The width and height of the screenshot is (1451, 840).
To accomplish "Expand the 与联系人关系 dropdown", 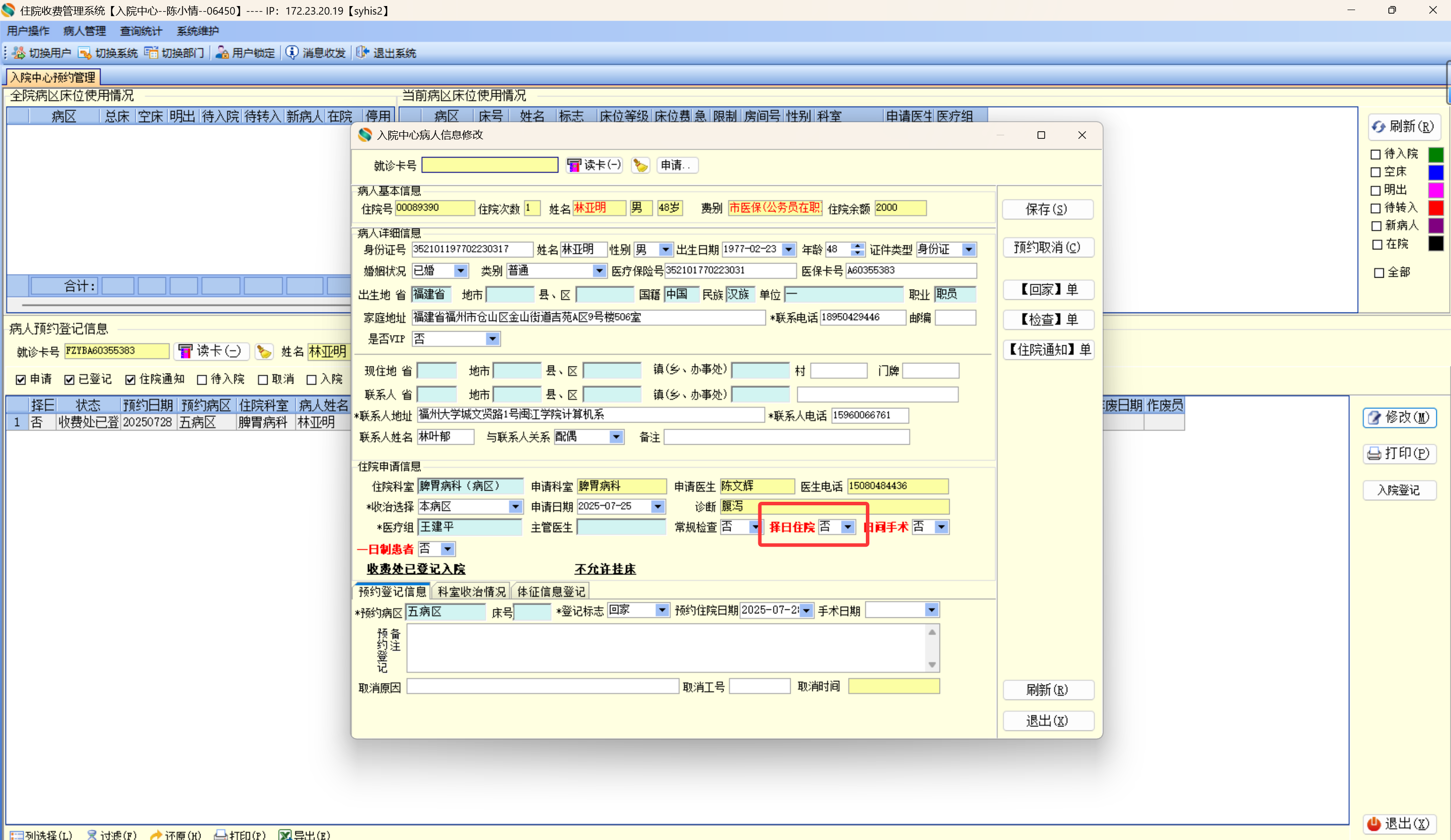I will [x=616, y=437].
